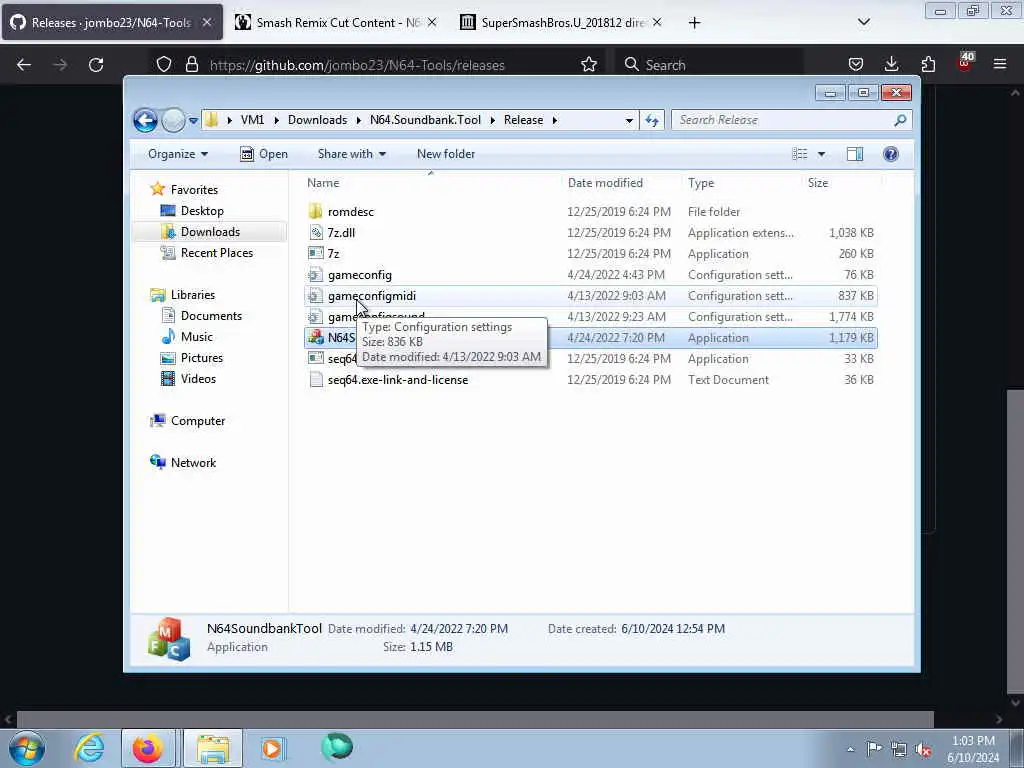Open the Organize menu
Viewport: 1024px width, 768px height.
(178, 154)
